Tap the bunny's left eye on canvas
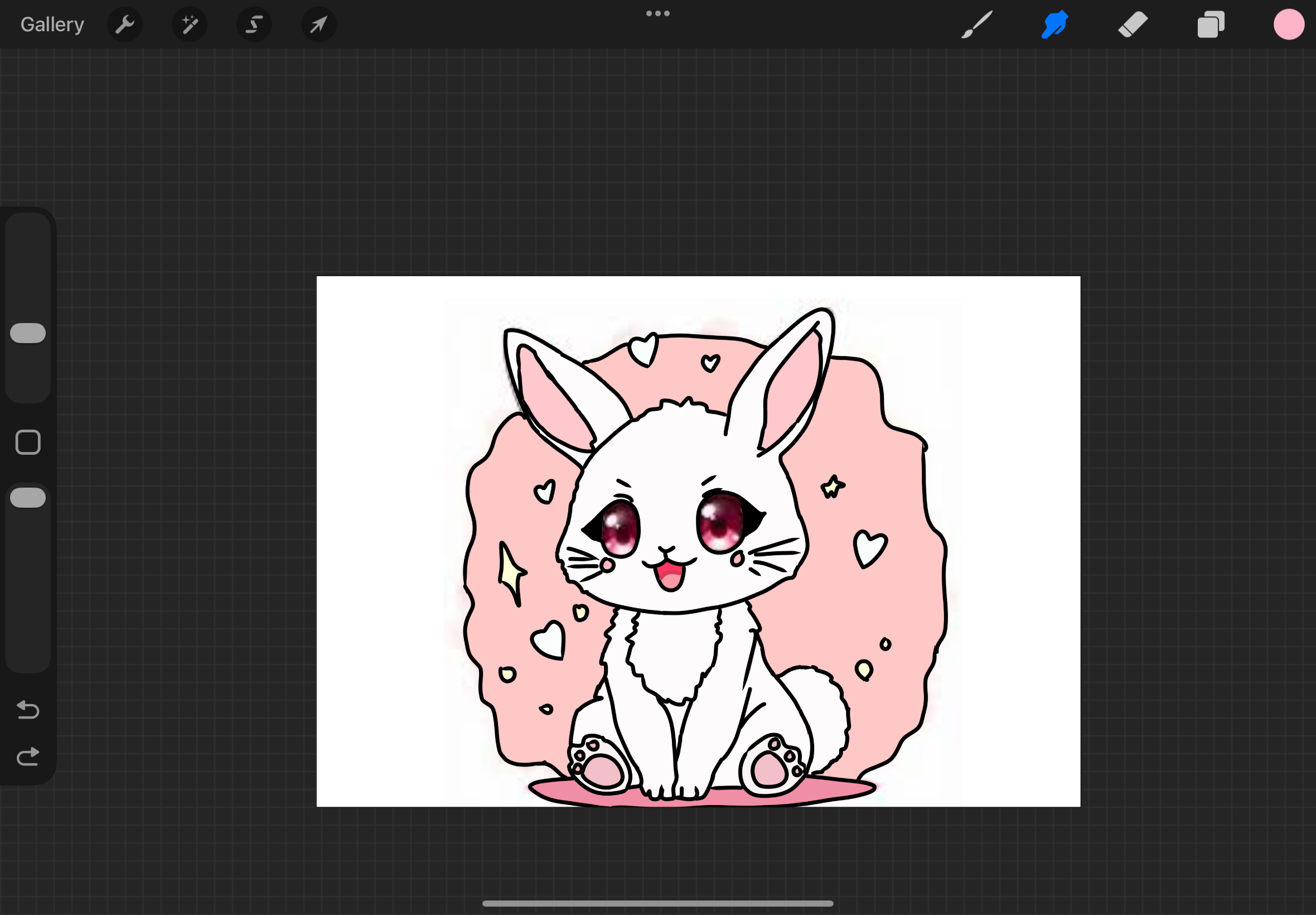Viewport: 1316px width, 915px height. pos(619,526)
